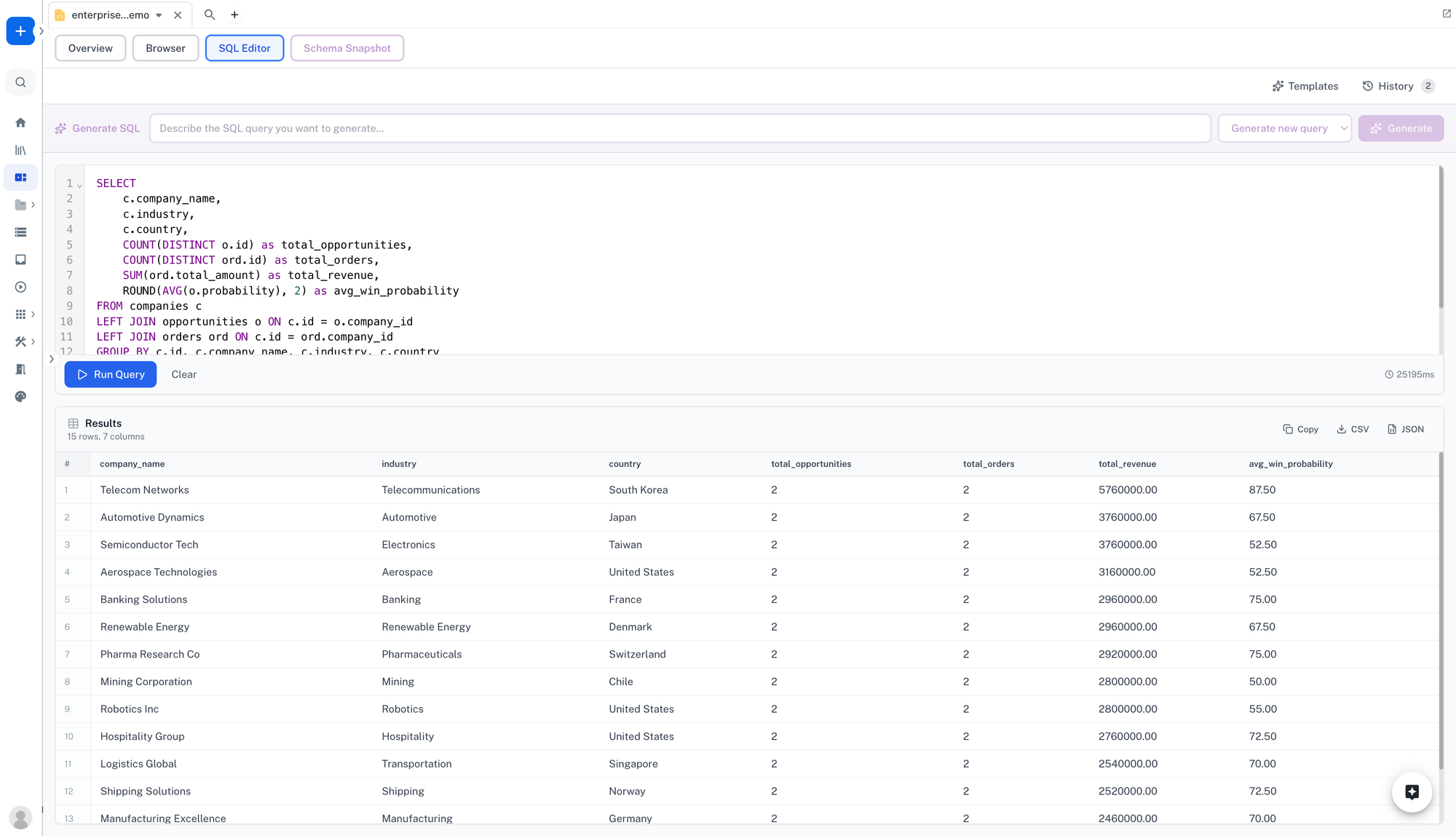Click the home icon in sidebar
Screen dimensions: 1456x836
[x=20, y=123]
